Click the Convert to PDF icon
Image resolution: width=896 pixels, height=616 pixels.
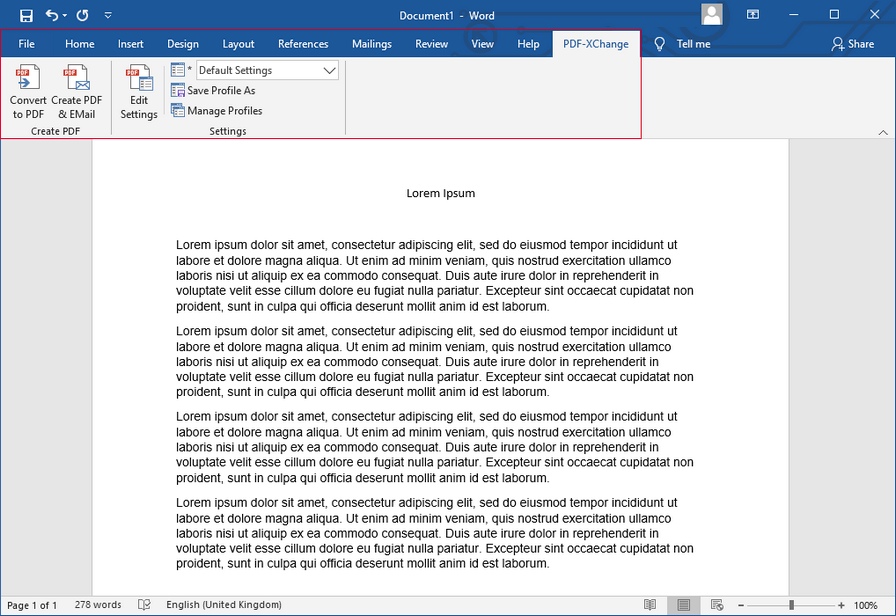(x=28, y=80)
